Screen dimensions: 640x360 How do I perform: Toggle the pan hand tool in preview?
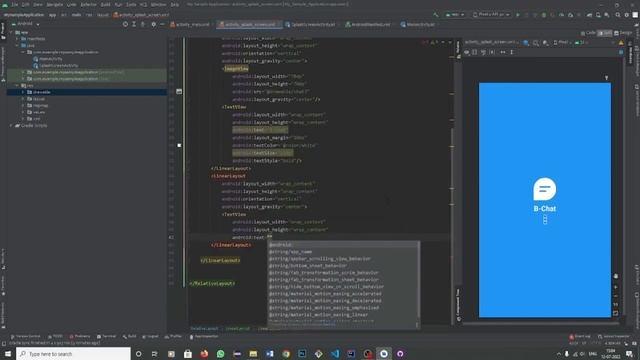616,276
